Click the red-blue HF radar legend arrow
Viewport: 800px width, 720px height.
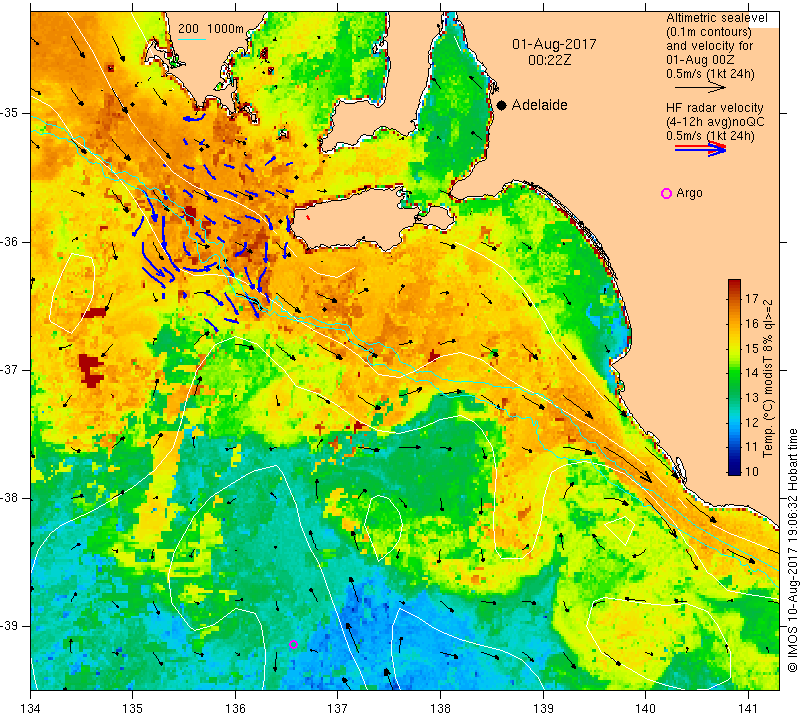701,148
